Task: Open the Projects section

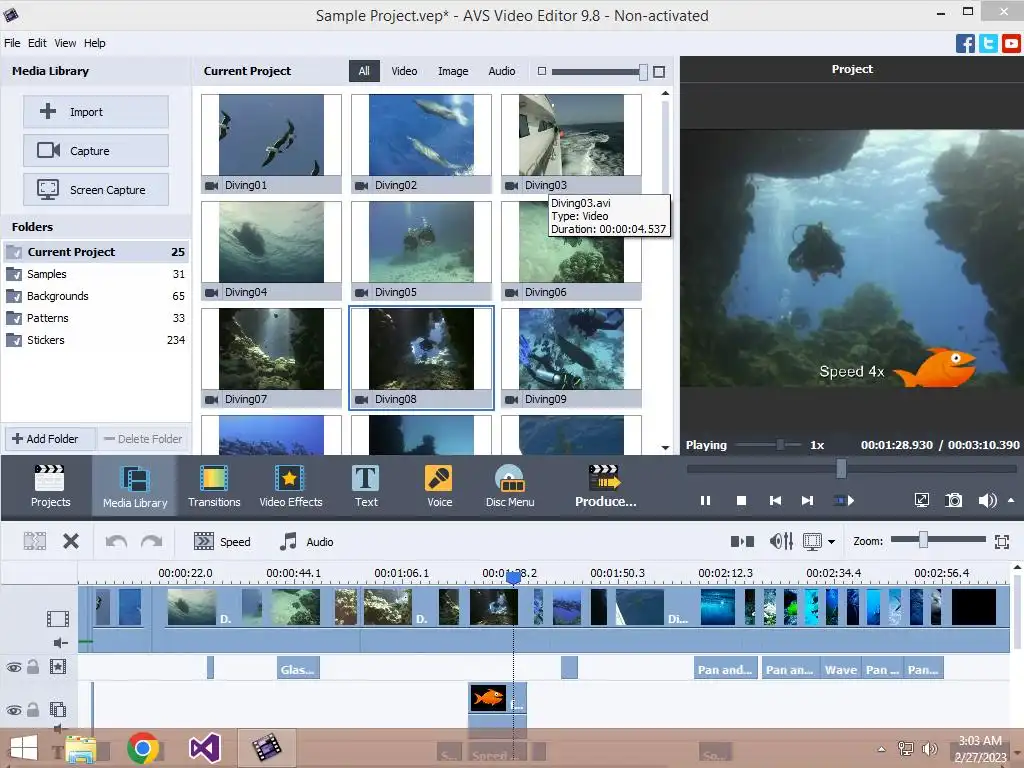Action: (50, 486)
